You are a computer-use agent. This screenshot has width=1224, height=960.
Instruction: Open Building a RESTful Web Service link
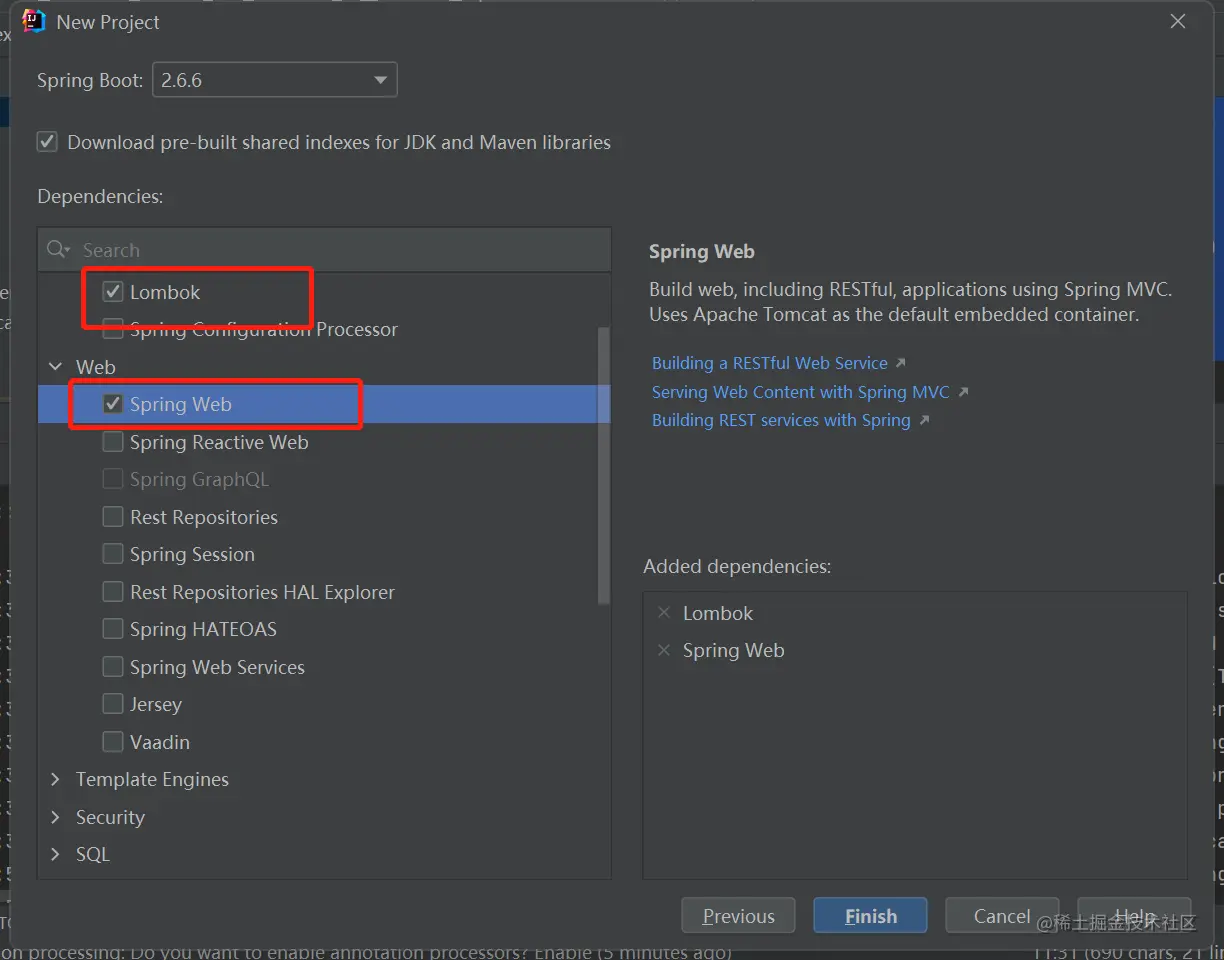click(x=770, y=363)
